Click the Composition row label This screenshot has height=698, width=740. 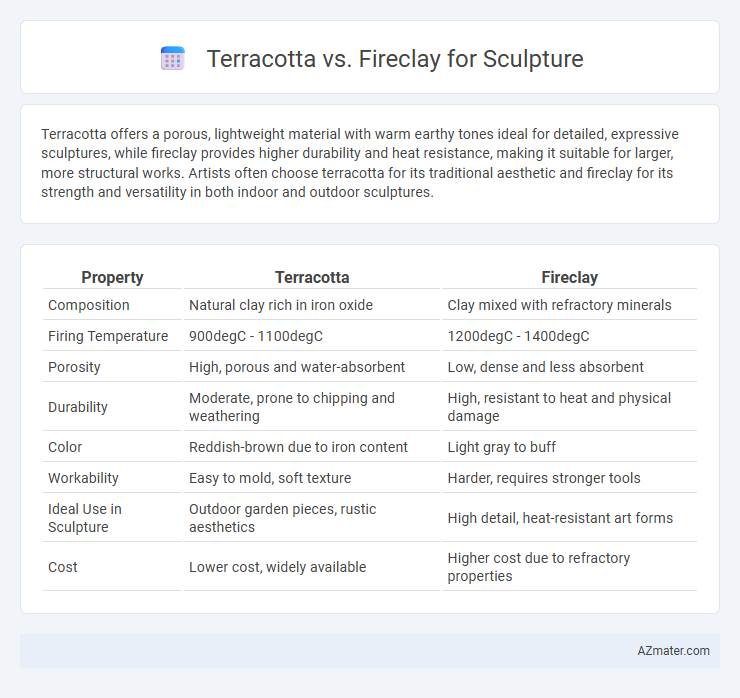[89, 305]
